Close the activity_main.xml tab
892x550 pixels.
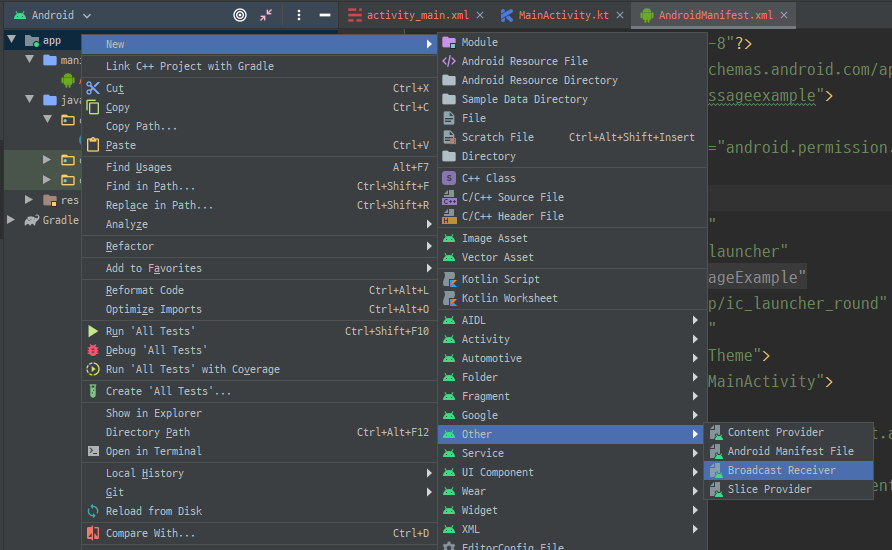click(480, 15)
